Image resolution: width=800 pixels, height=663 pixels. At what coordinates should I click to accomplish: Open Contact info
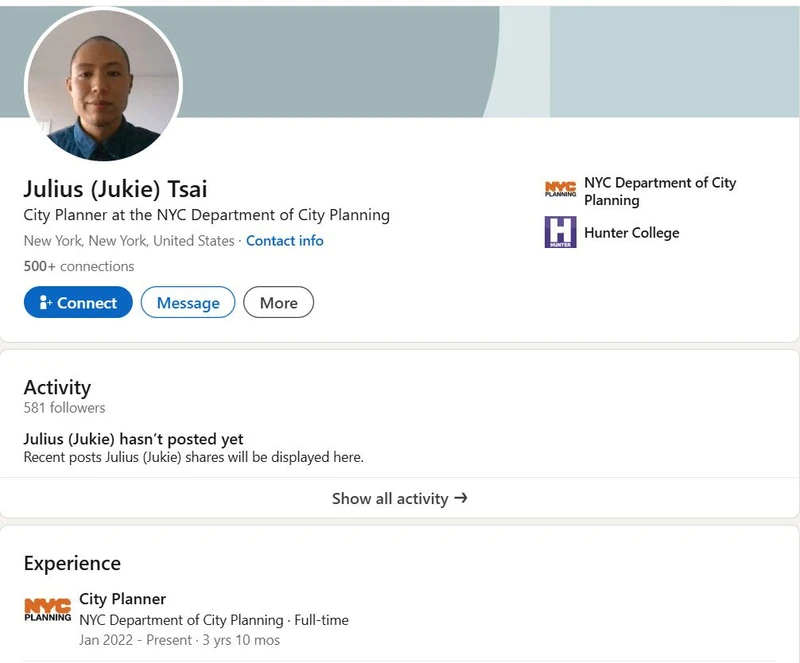283,241
